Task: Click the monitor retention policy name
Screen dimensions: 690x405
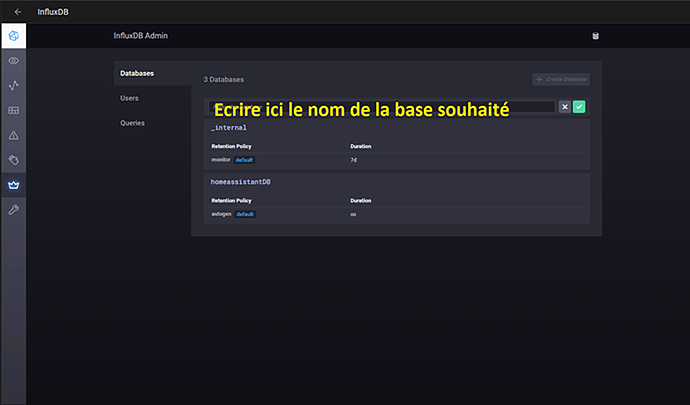Action: coord(221,160)
